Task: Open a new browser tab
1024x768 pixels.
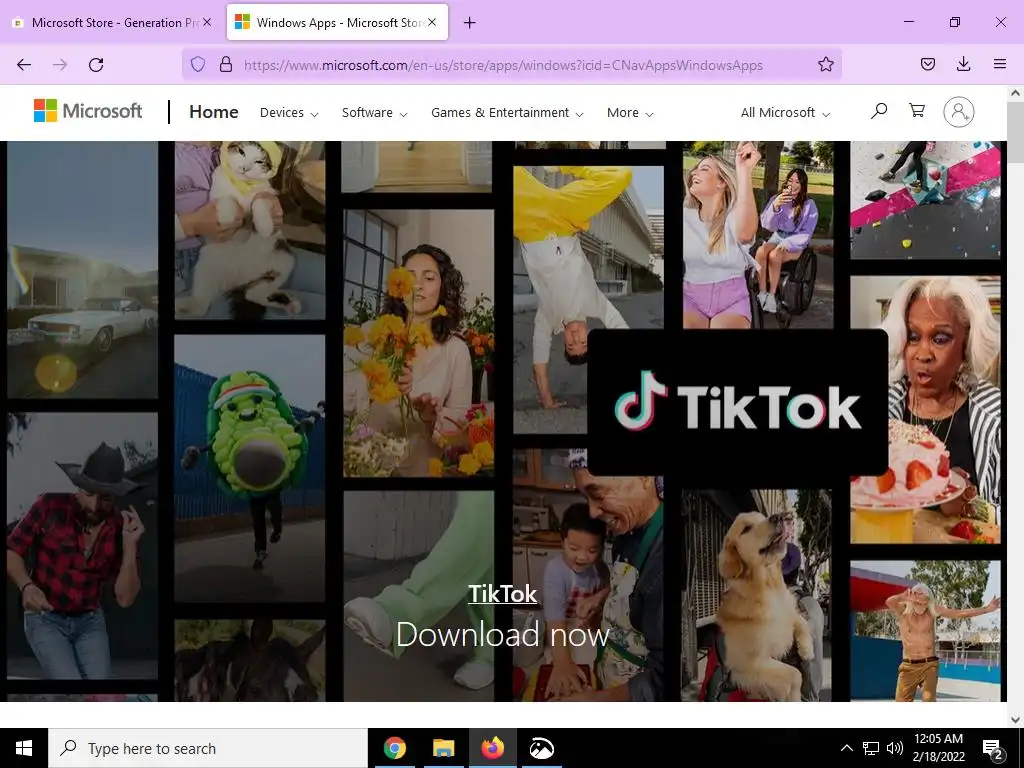Action: coord(470,23)
